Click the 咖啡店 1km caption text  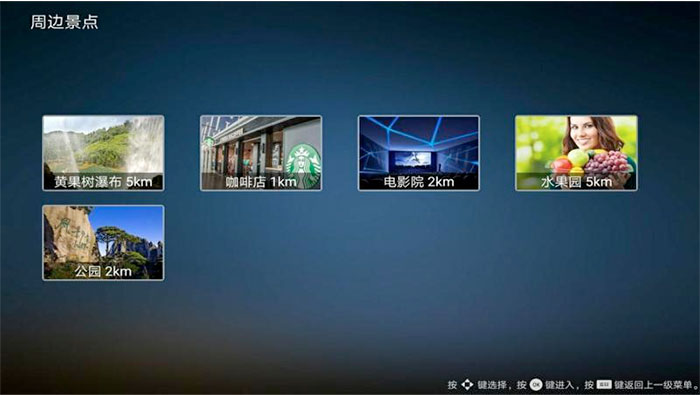pyautogui.click(x=261, y=182)
